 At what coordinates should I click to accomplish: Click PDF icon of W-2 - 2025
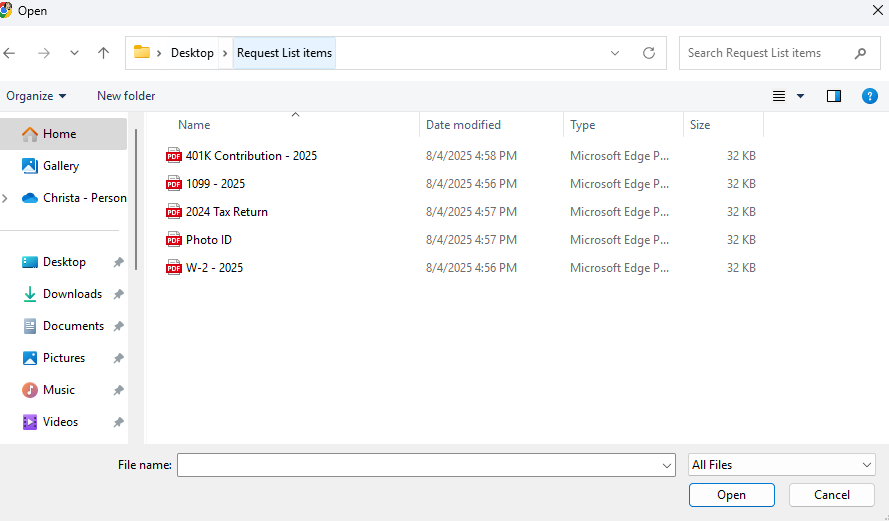pyautogui.click(x=173, y=267)
